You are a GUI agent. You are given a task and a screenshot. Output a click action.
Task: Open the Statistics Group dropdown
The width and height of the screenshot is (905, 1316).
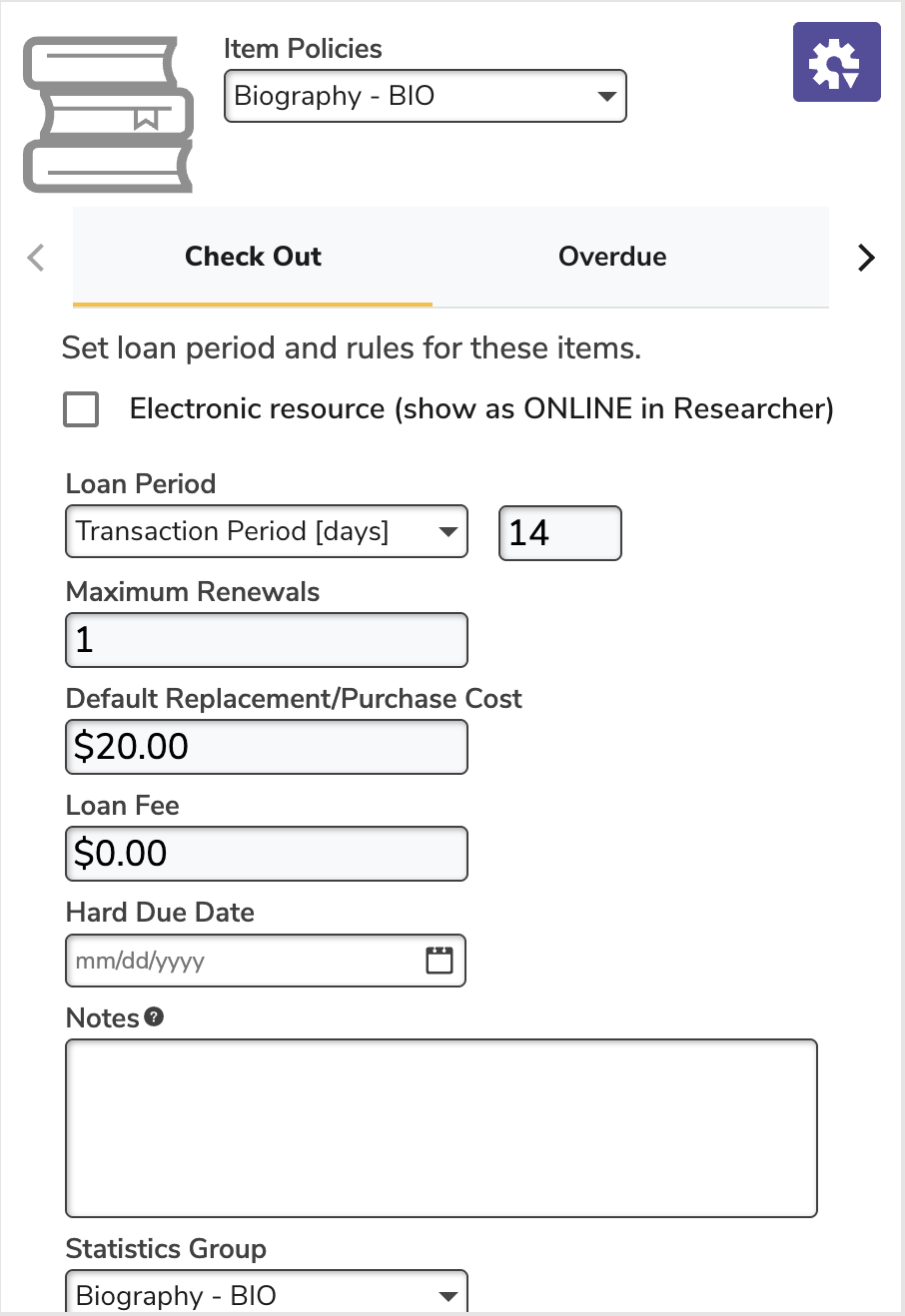pyautogui.click(x=266, y=1295)
